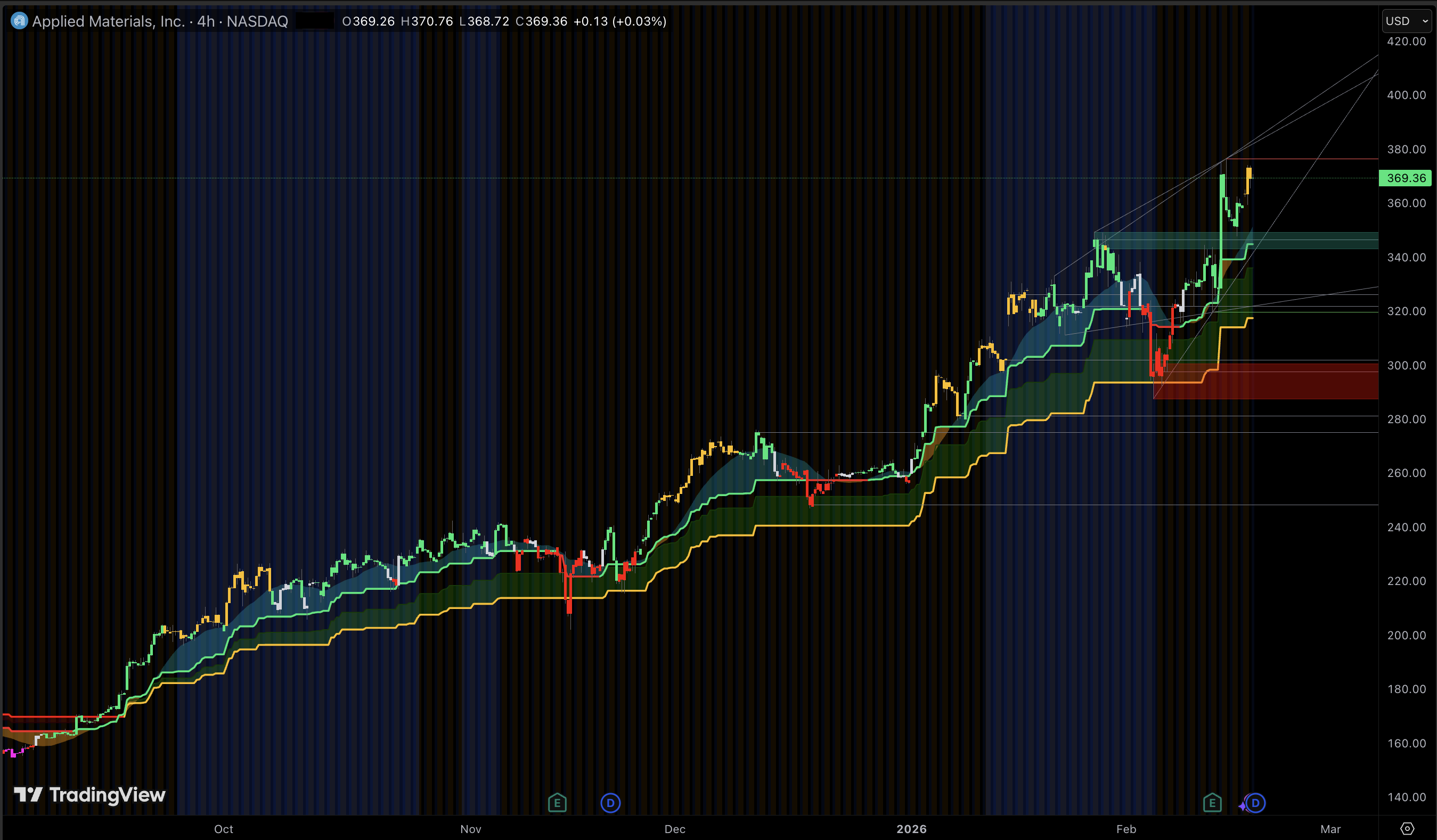The width and height of the screenshot is (1437, 840).
Task: Click the Applied Materials logo in the legend
Action: click(19, 21)
